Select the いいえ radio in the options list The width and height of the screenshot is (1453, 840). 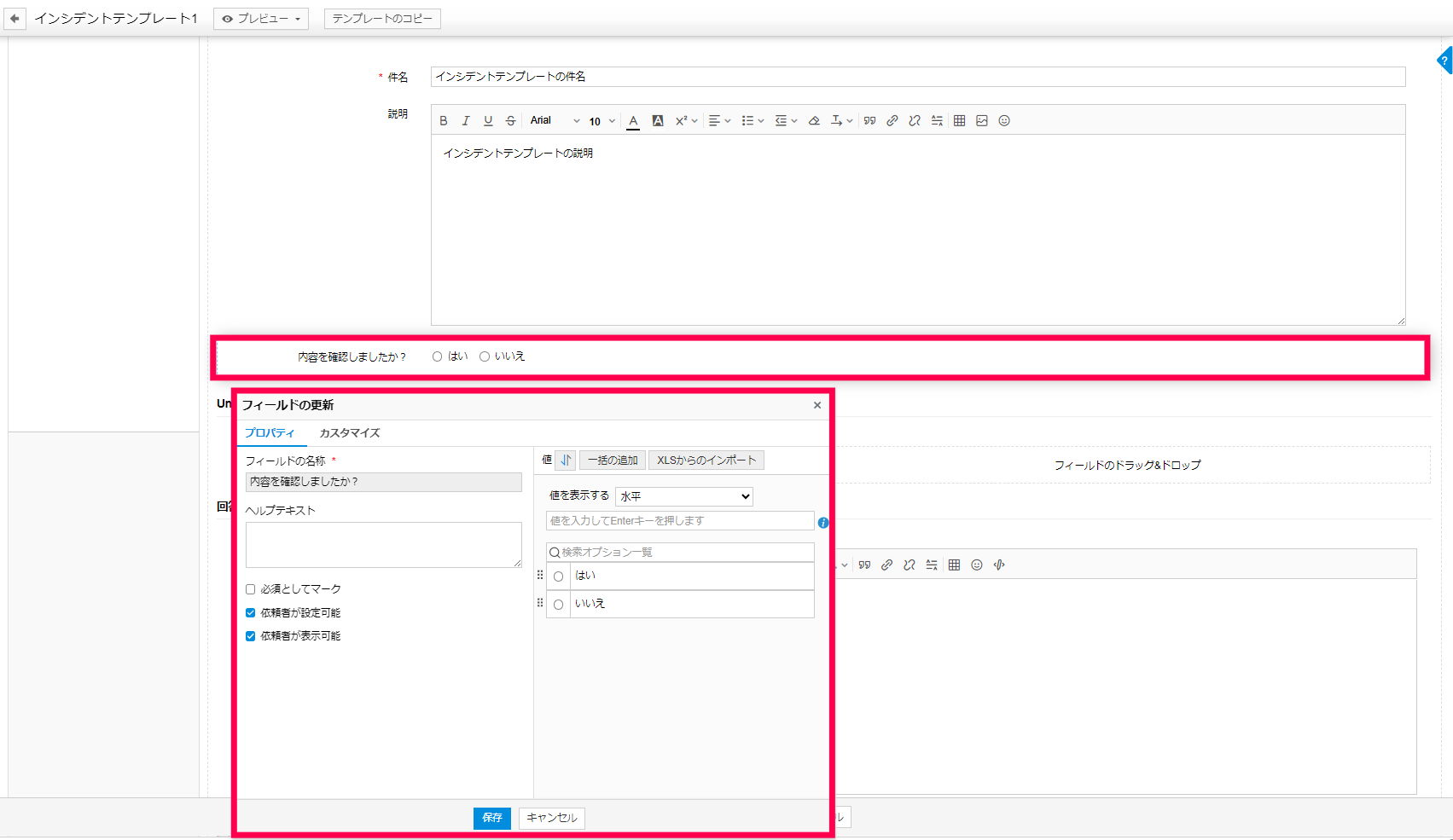pyautogui.click(x=559, y=605)
